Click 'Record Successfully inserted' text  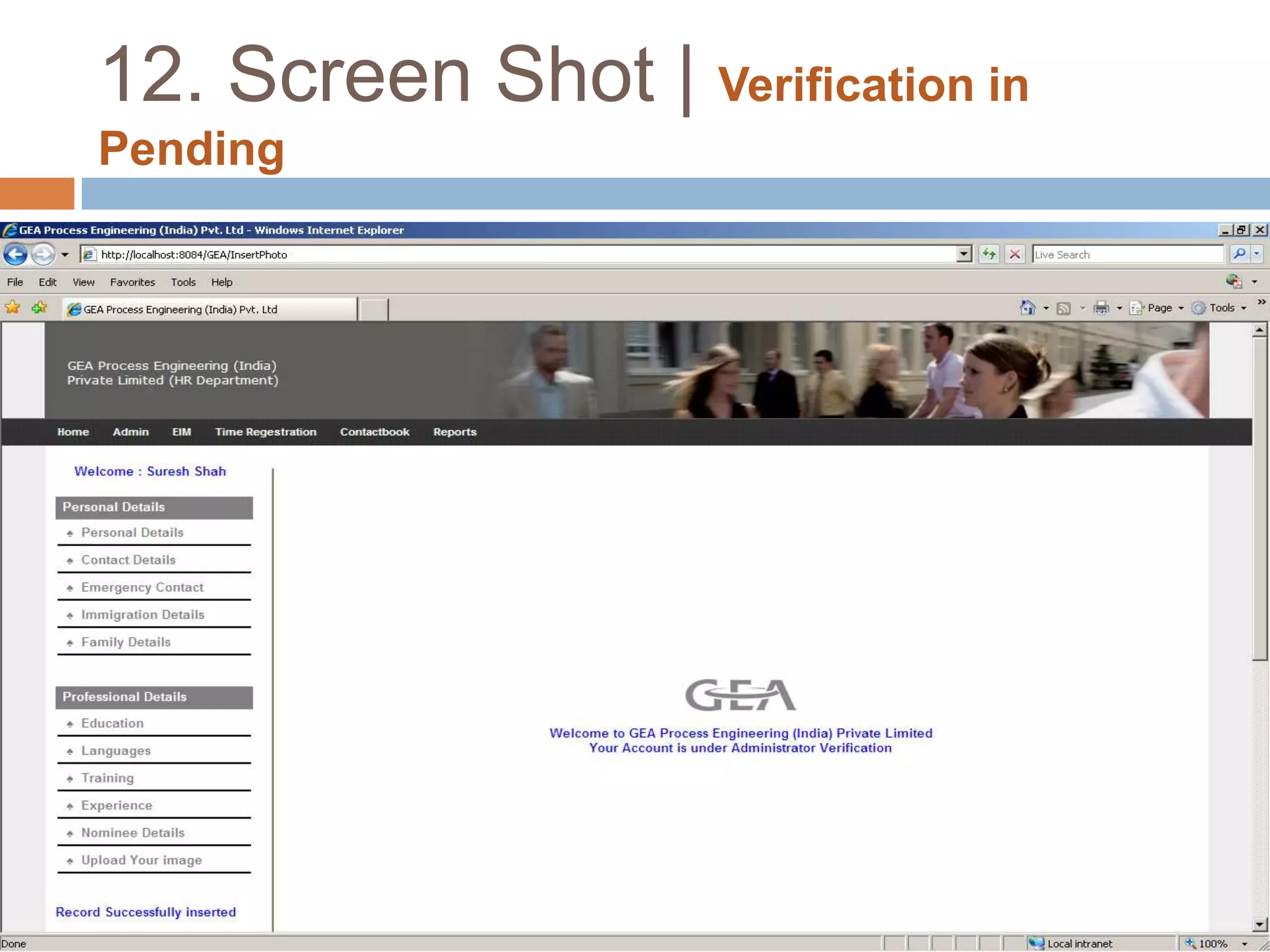point(146,912)
